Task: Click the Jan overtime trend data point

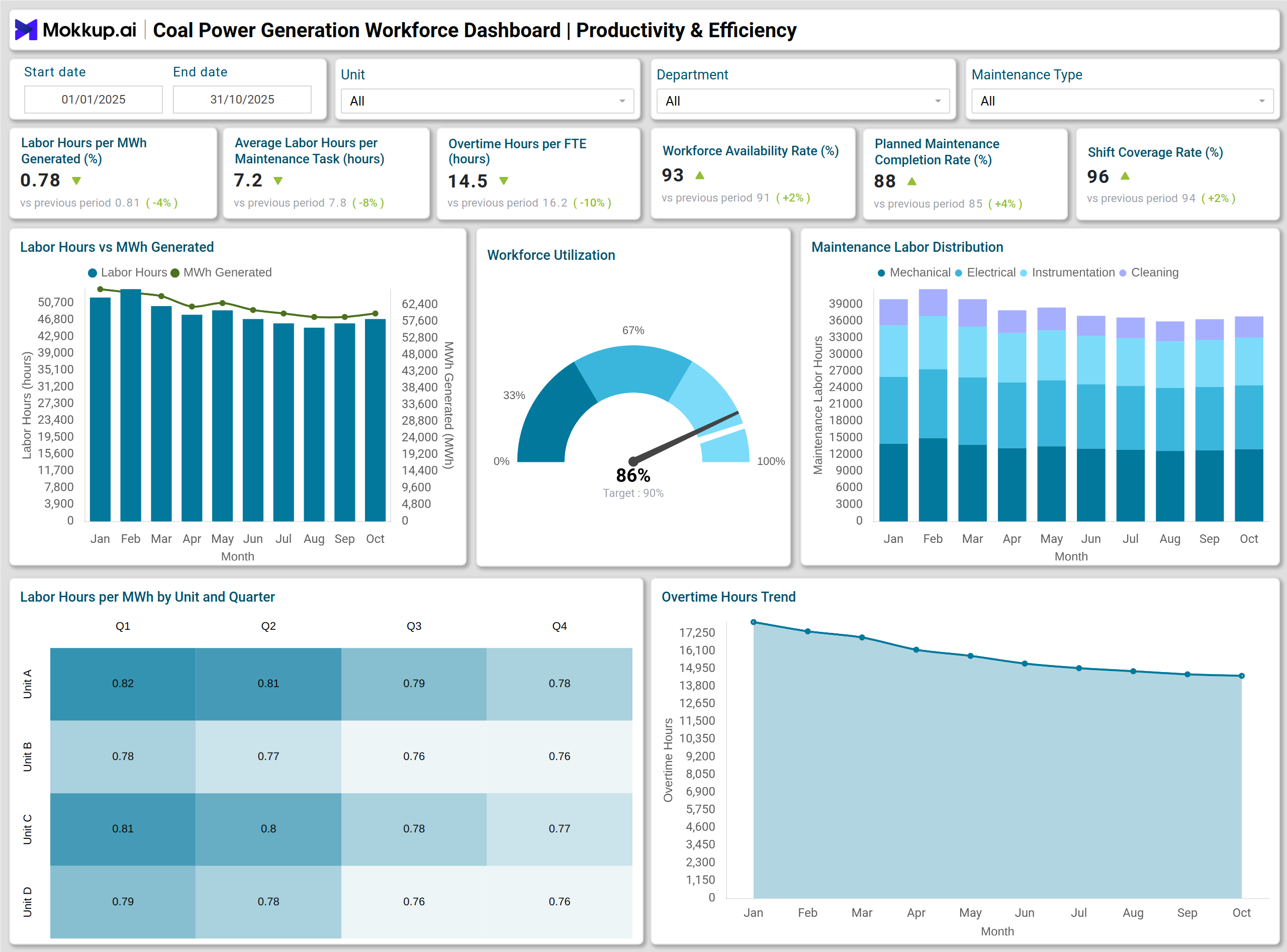Action: click(x=753, y=622)
